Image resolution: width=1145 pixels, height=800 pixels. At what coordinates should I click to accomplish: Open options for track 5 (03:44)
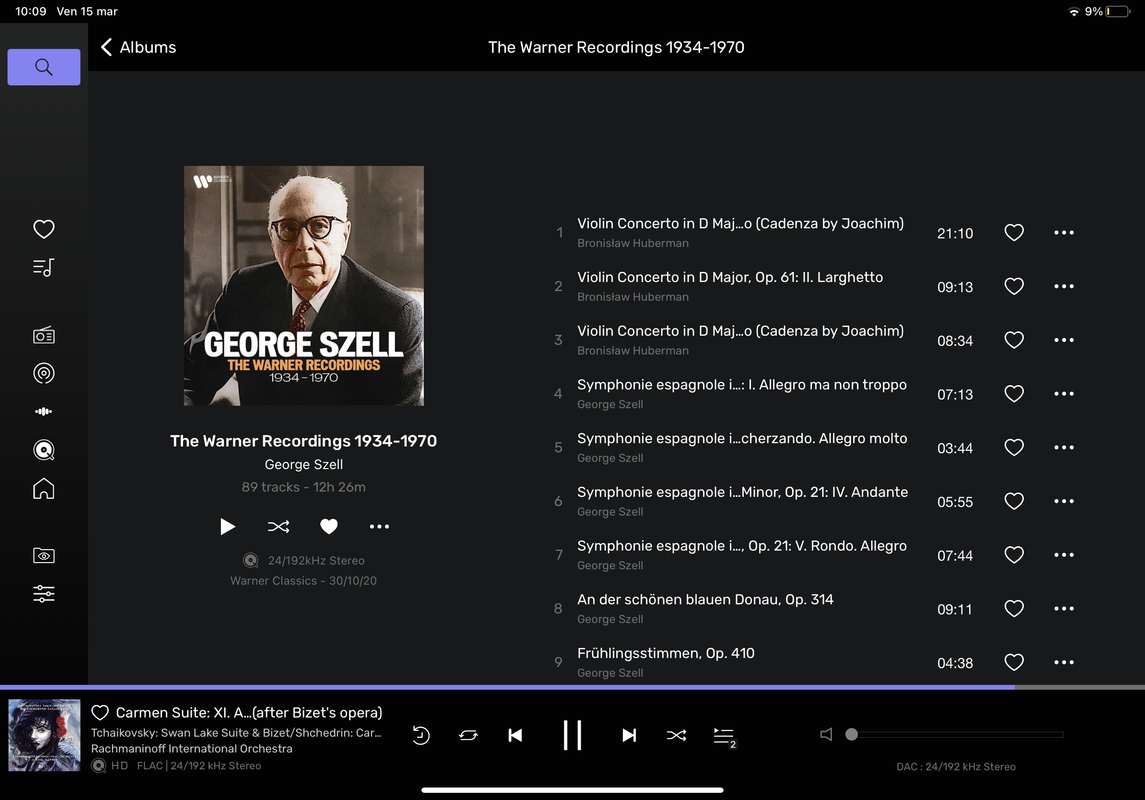click(x=1064, y=447)
